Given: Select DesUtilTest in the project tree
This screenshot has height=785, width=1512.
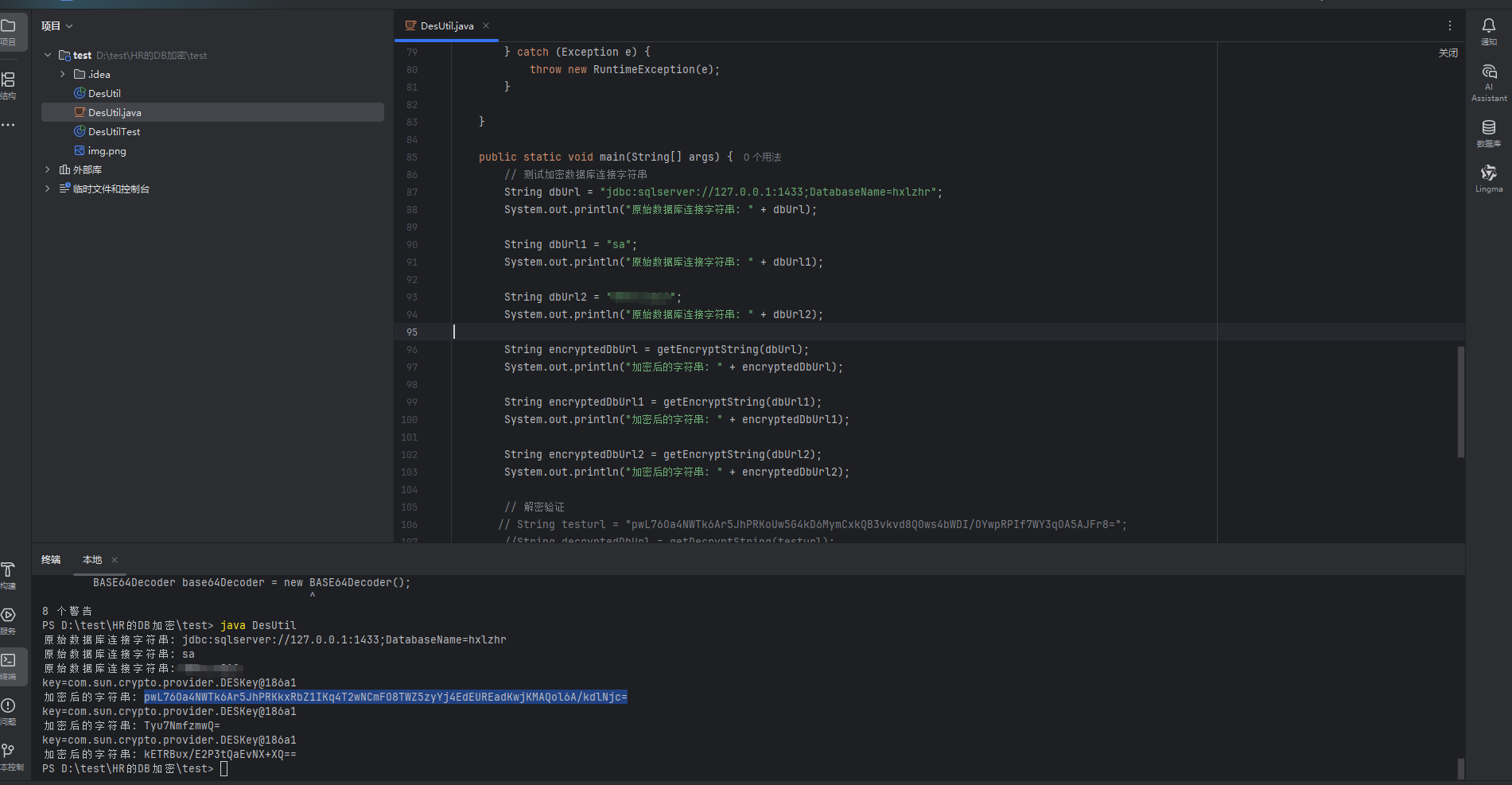Looking at the screenshot, I should (x=114, y=131).
